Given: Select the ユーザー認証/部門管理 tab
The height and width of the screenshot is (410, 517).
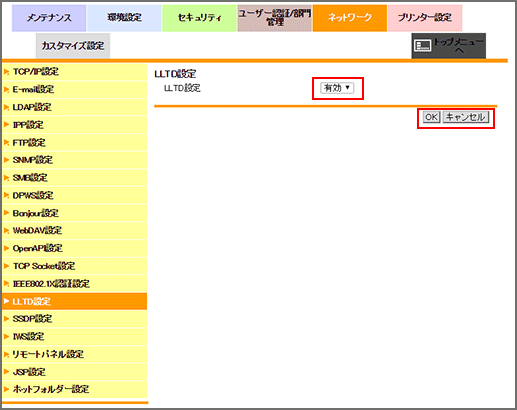Looking at the screenshot, I should [275, 18].
